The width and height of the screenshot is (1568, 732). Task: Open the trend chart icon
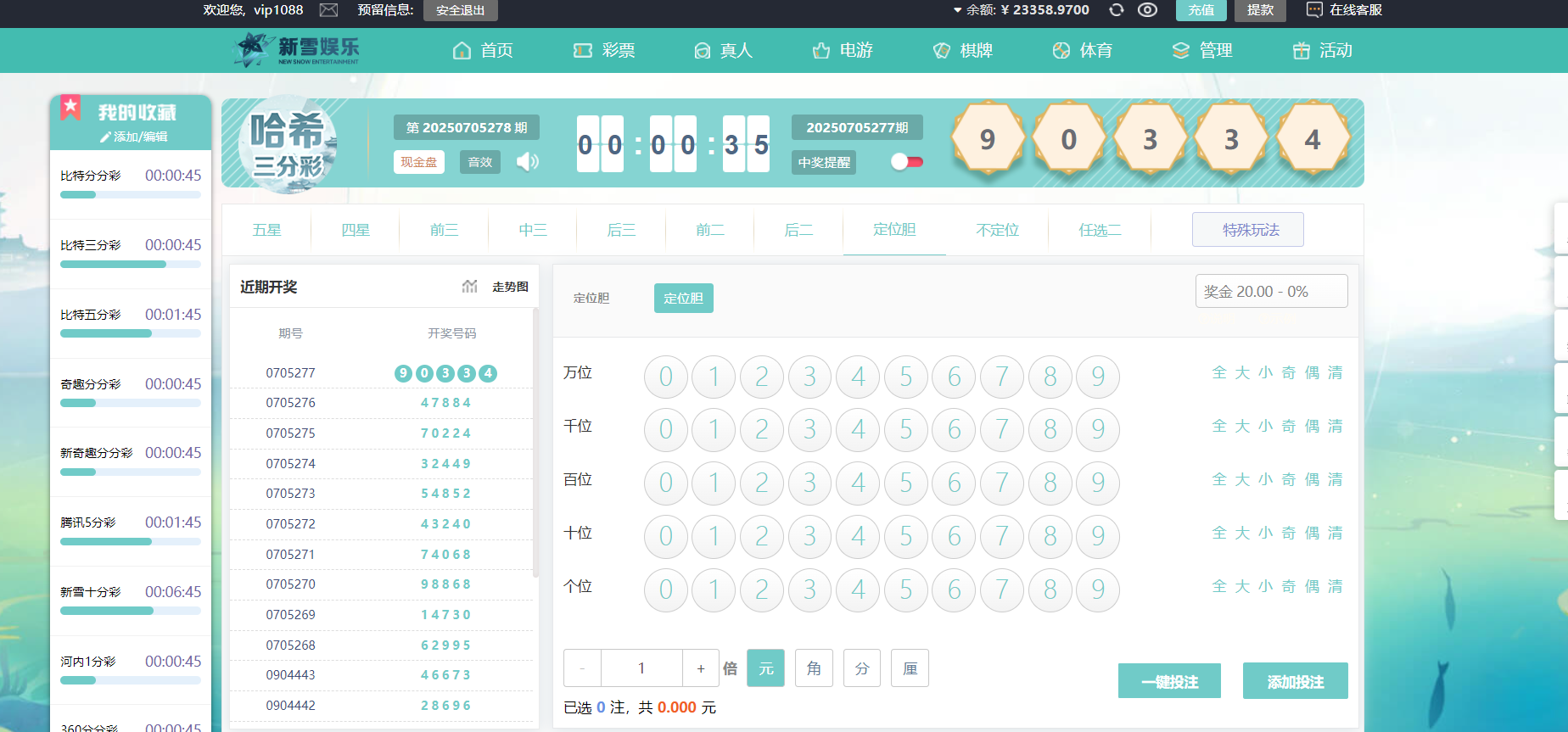[469, 287]
